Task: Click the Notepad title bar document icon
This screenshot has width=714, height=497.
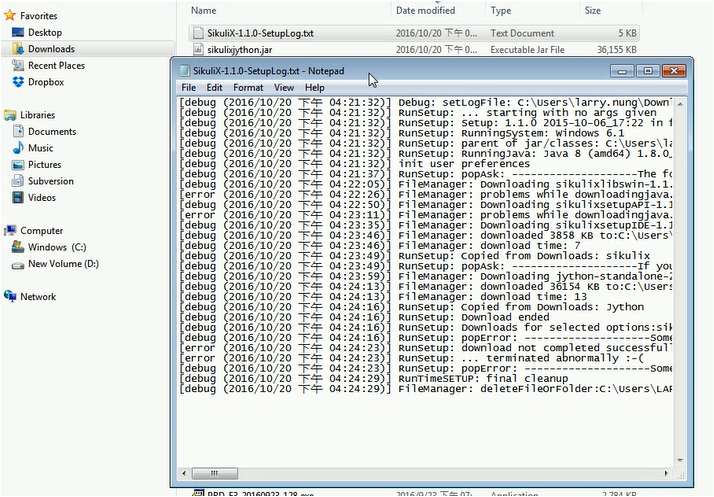Action: pos(184,71)
